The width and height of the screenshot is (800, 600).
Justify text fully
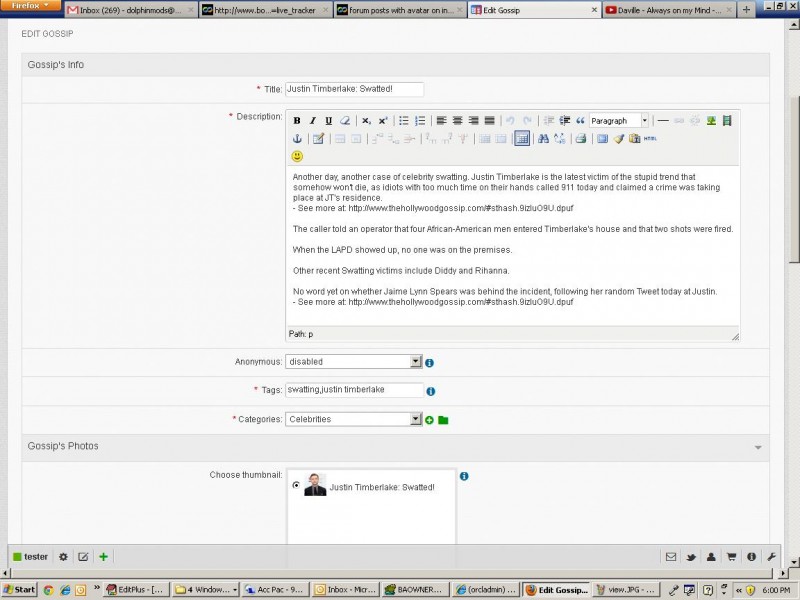coord(489,121)
